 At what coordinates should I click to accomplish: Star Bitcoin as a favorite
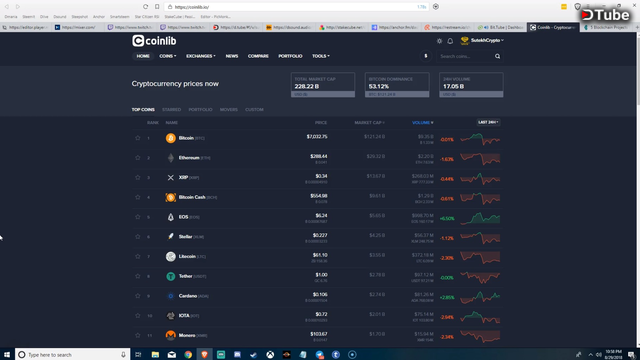138,138
